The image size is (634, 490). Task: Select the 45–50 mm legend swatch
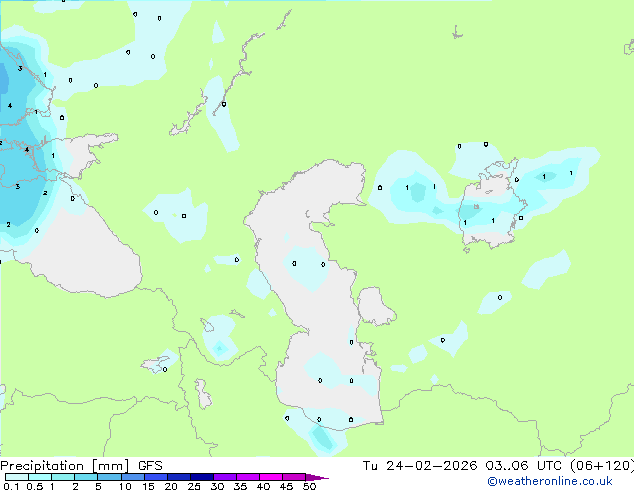tap(294, 477)
